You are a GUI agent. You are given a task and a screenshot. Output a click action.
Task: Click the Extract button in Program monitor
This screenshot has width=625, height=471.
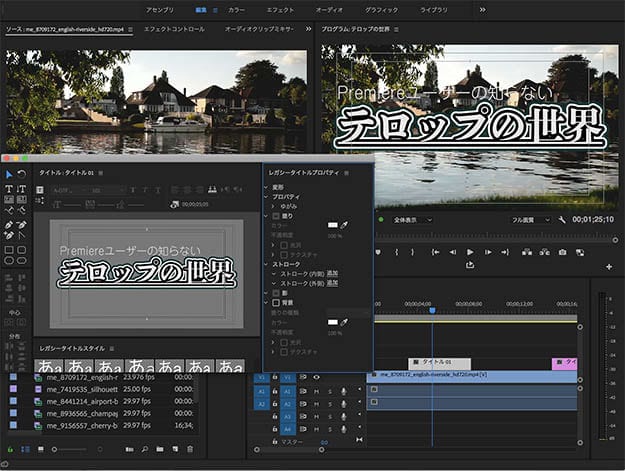[x=544, y=252]
